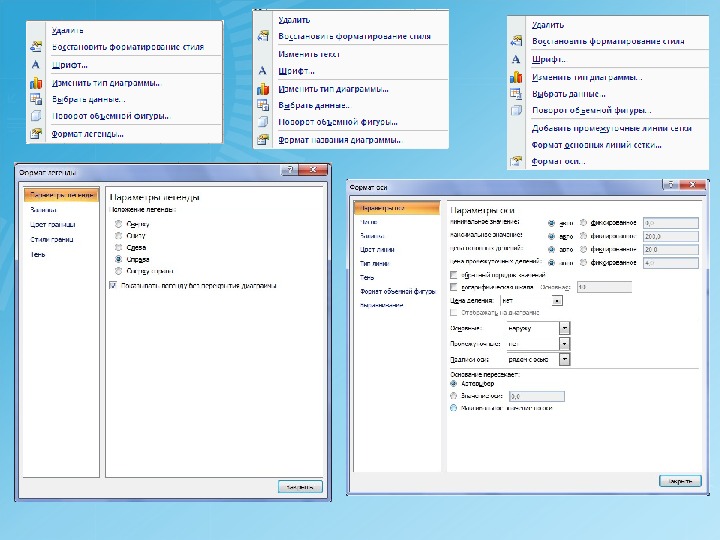
Task: Enable логарифмическая шкала checkbox
Action: (x=454, y=287)
